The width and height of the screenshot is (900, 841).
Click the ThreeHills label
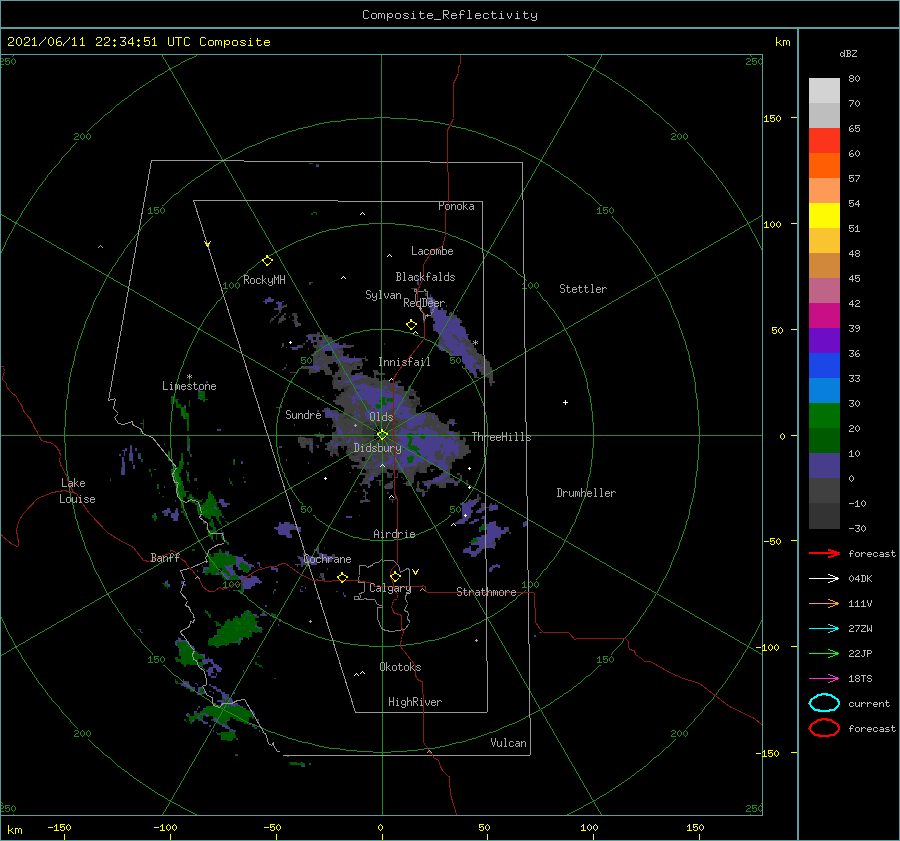click(502, 437)
